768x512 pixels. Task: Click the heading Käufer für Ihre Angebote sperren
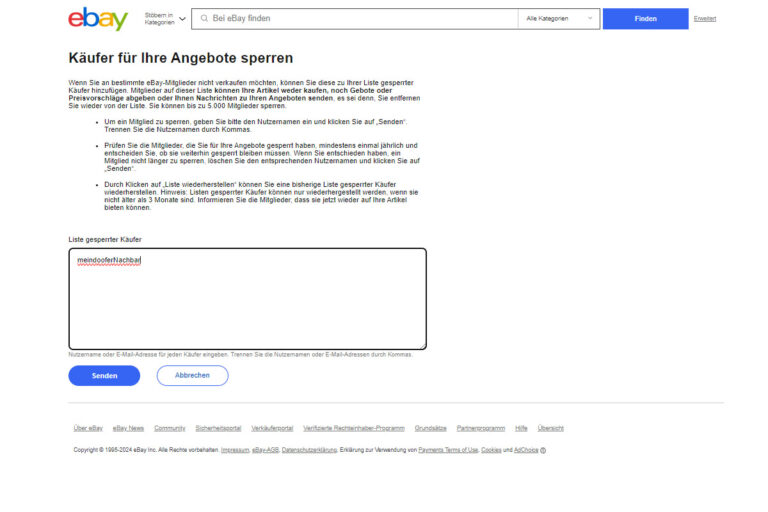click(x=181, y=58)
